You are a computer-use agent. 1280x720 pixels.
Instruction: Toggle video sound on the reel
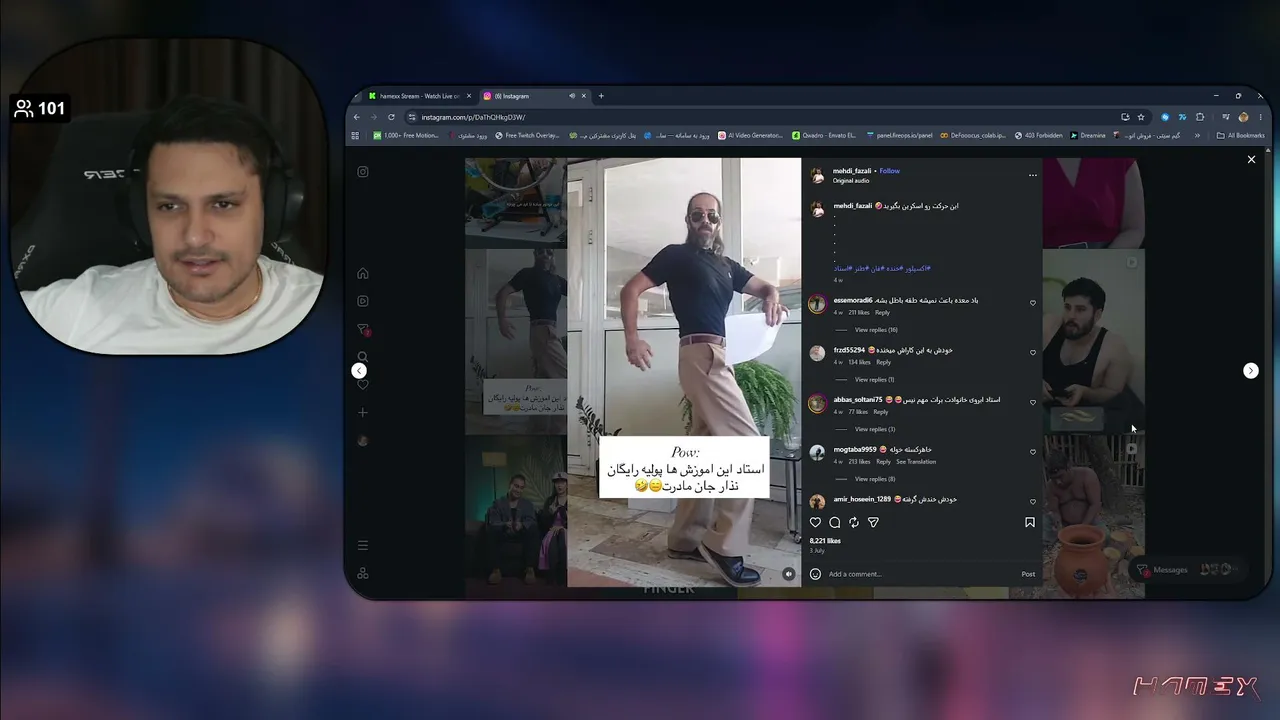(x=789, y=574)
